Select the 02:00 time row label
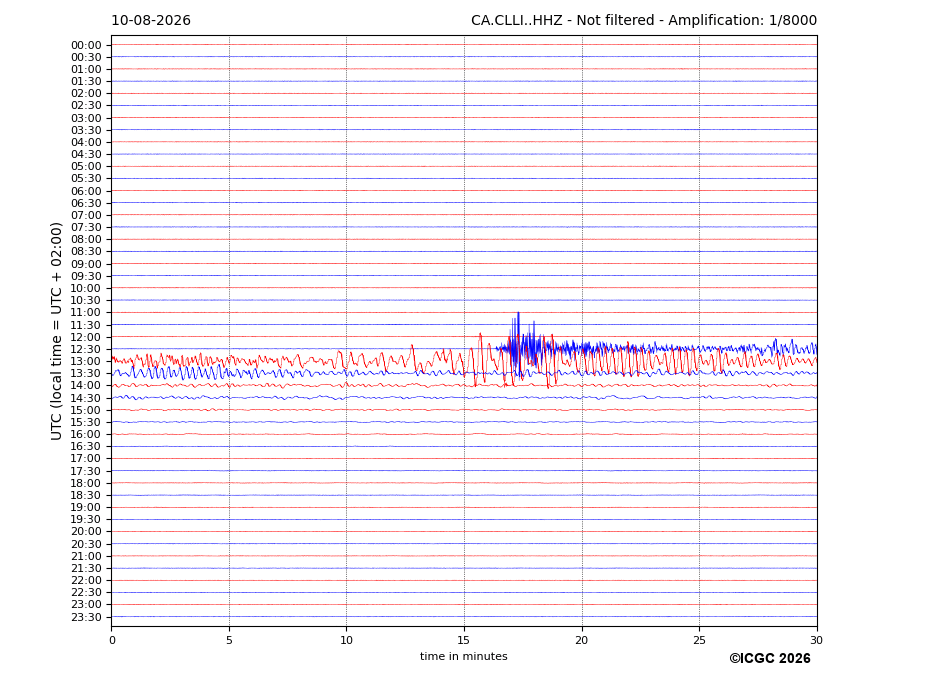This screenshot has height=696, width=927. 86,93
